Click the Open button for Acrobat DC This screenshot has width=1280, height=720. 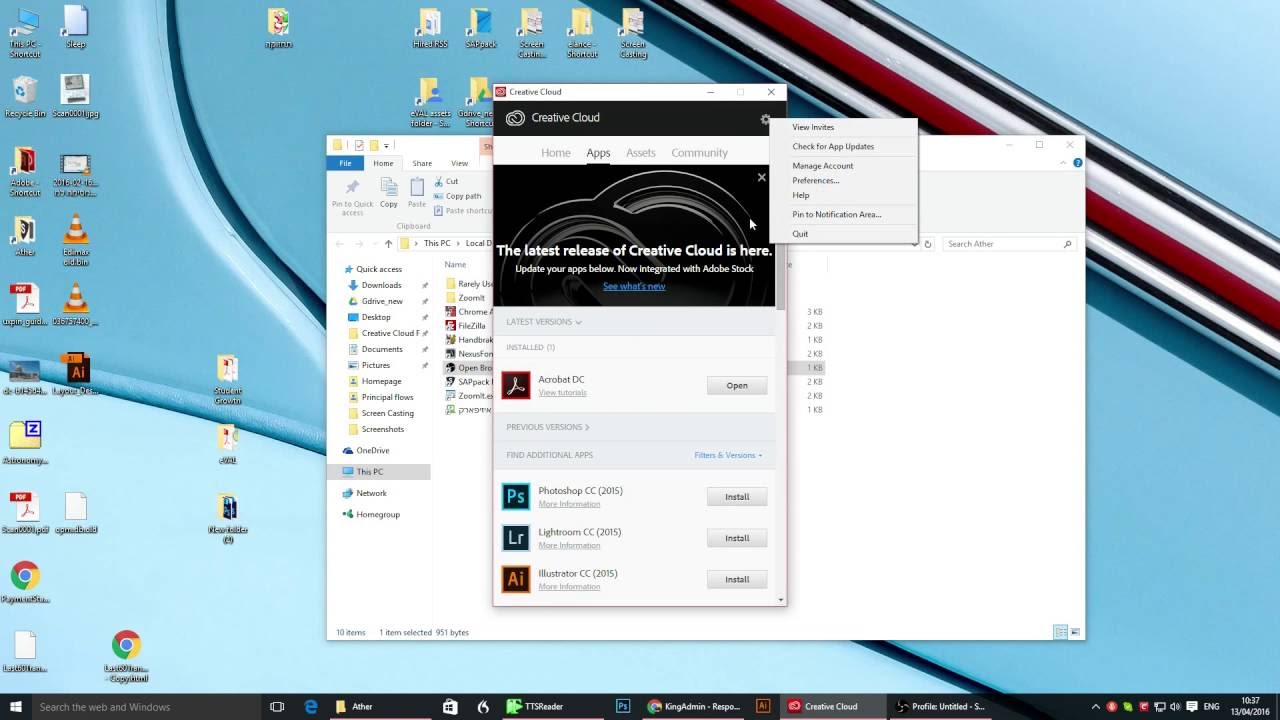pos(737,385)
